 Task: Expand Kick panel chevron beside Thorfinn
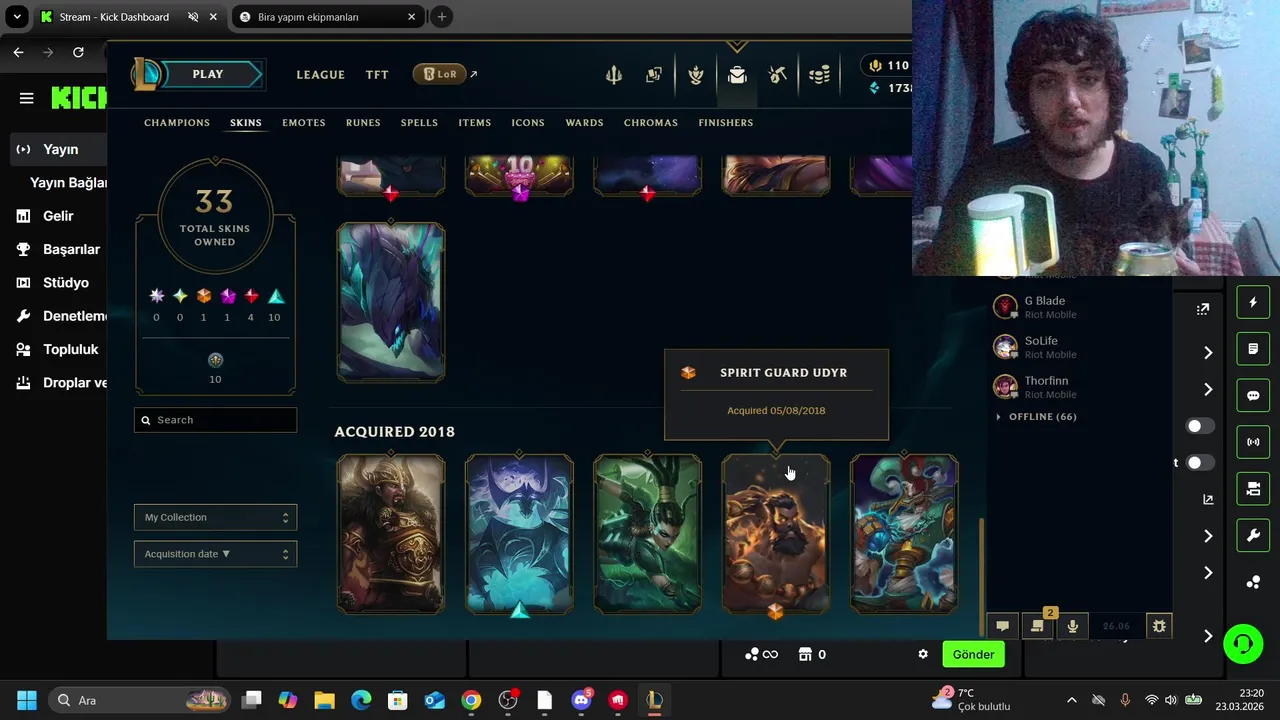click(1208, 389)
